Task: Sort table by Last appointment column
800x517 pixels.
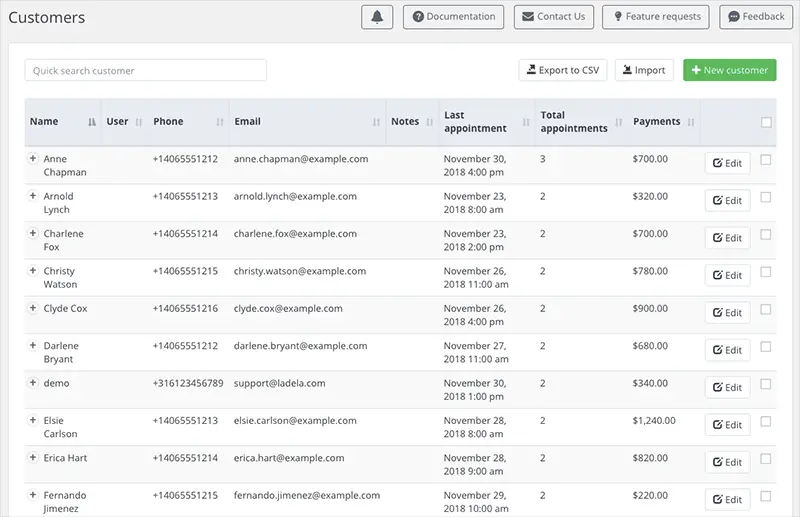Action: click(x=487, y=122)
